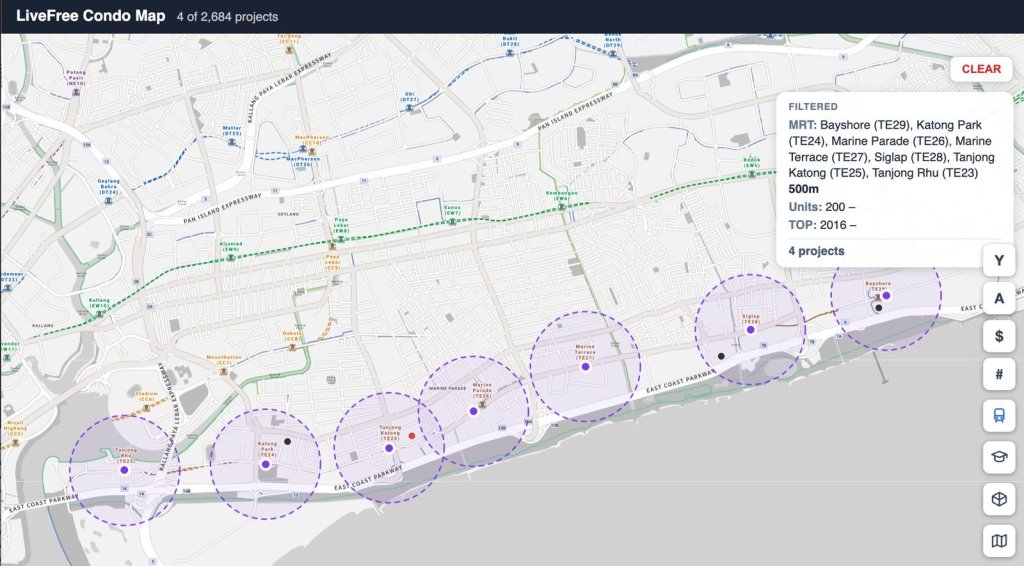
Task: Click the Kembangan (EW6) station icon
Action: [562, 206]
